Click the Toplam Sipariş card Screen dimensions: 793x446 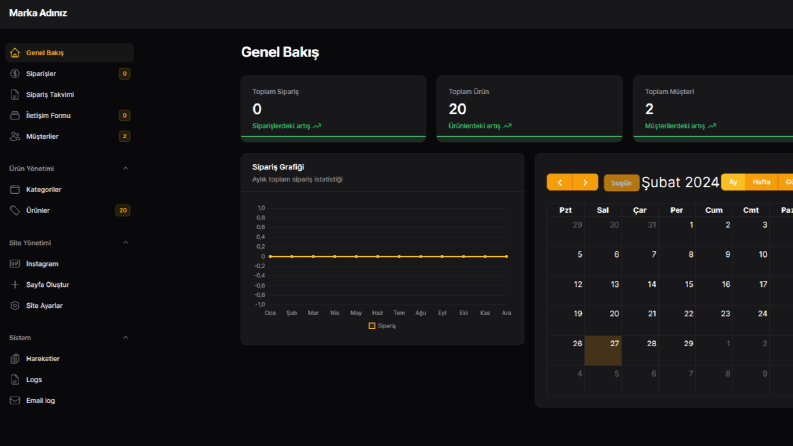point(333,109)
